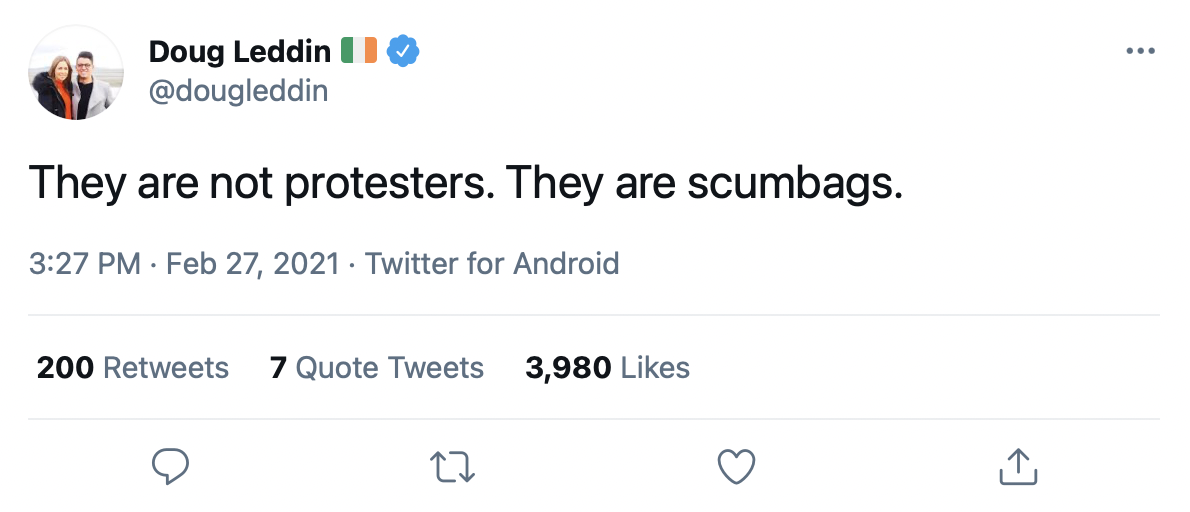Click the blue verified badge
Viewport: 1190px width, 512px height.
tap(403, 51)
